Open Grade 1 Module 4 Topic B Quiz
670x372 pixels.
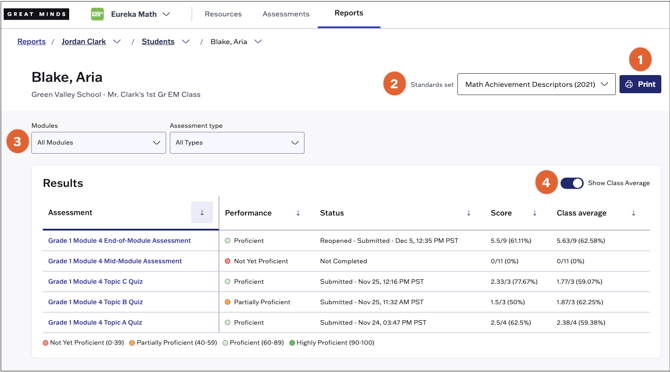(95, 302)
